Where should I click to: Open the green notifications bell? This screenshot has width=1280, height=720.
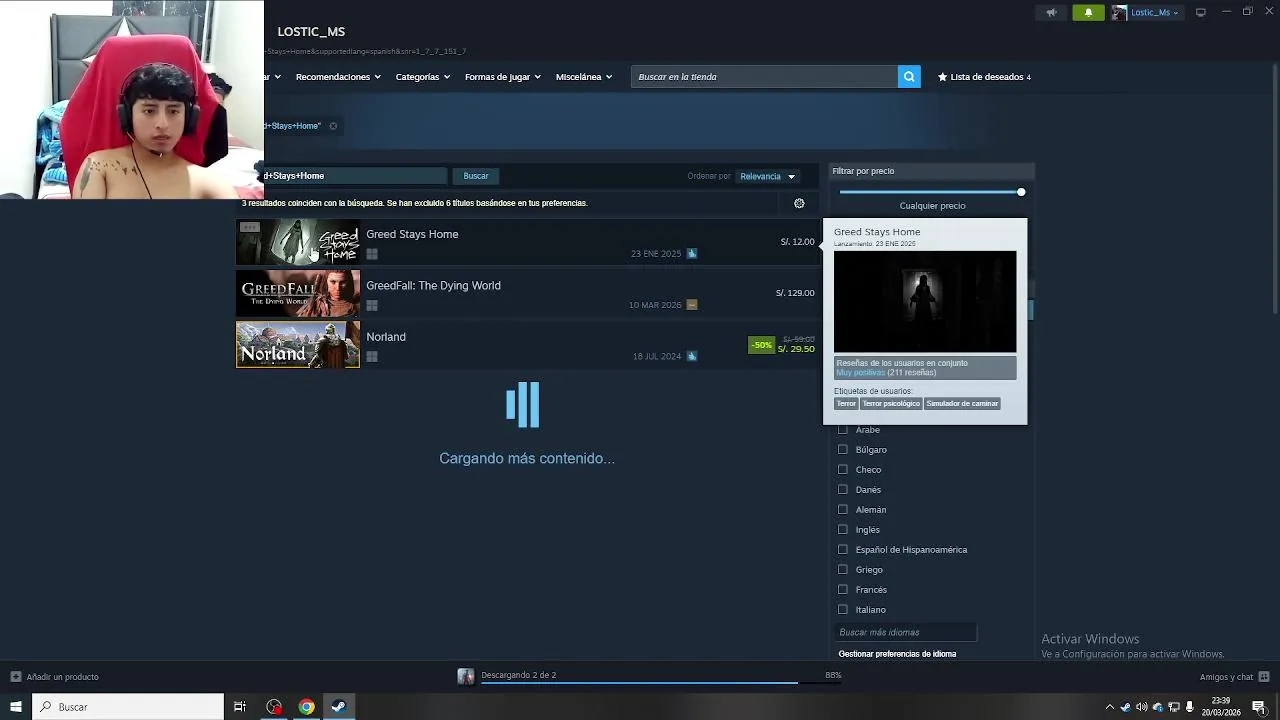[1088, 13]
